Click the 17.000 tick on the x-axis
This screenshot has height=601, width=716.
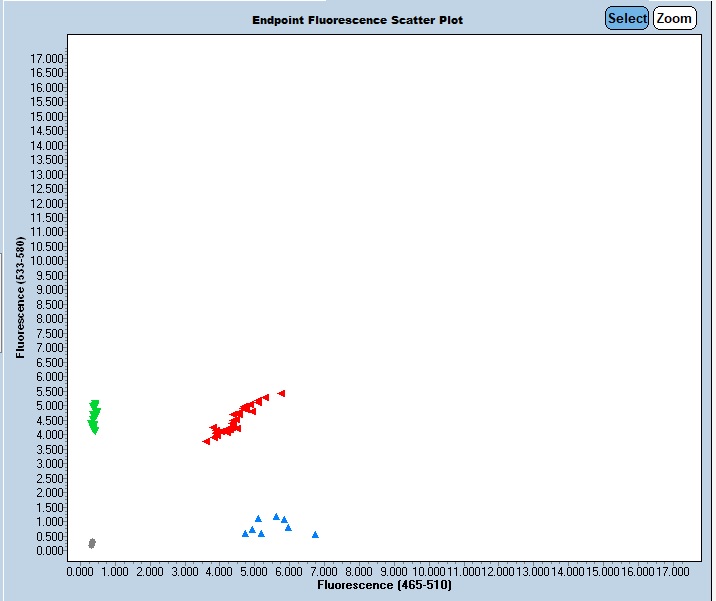[x=672, y=571]
